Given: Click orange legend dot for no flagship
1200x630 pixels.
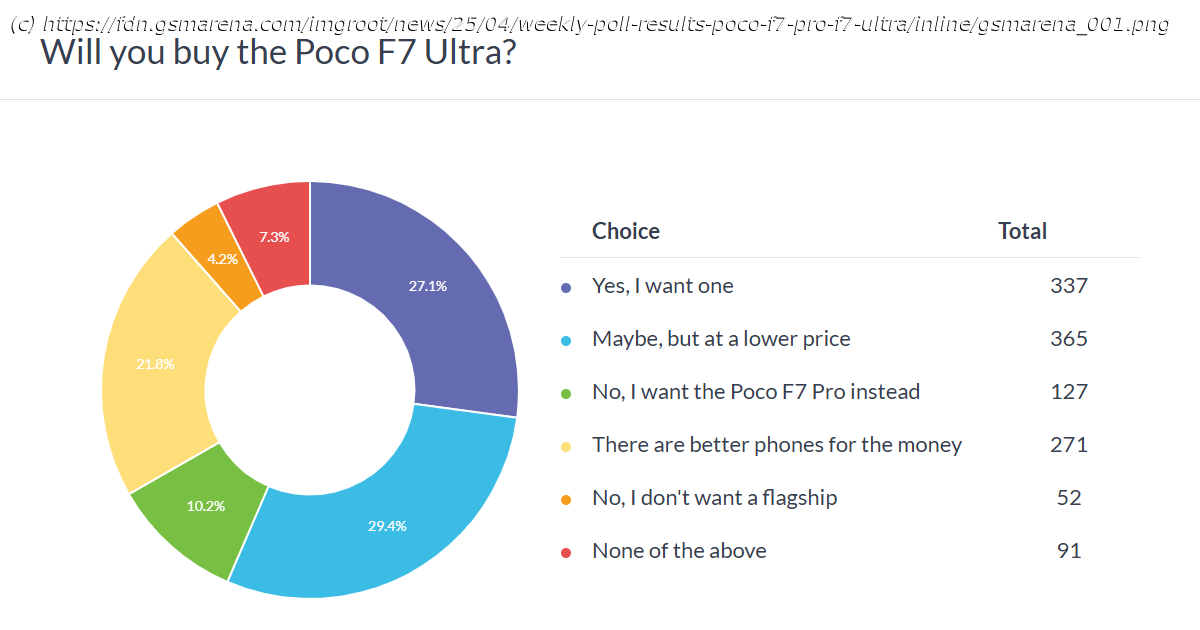Looking at the screenshot, I should pos(566,499).
